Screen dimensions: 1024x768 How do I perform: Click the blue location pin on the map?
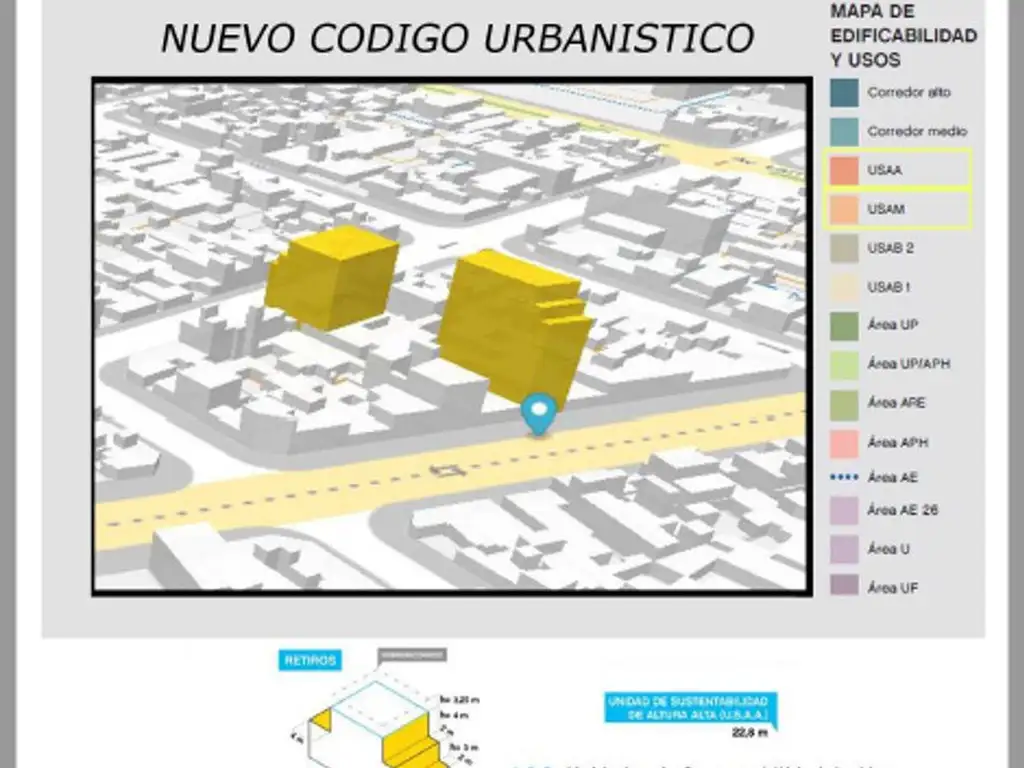pyautogui.click(x=540, y=412)
